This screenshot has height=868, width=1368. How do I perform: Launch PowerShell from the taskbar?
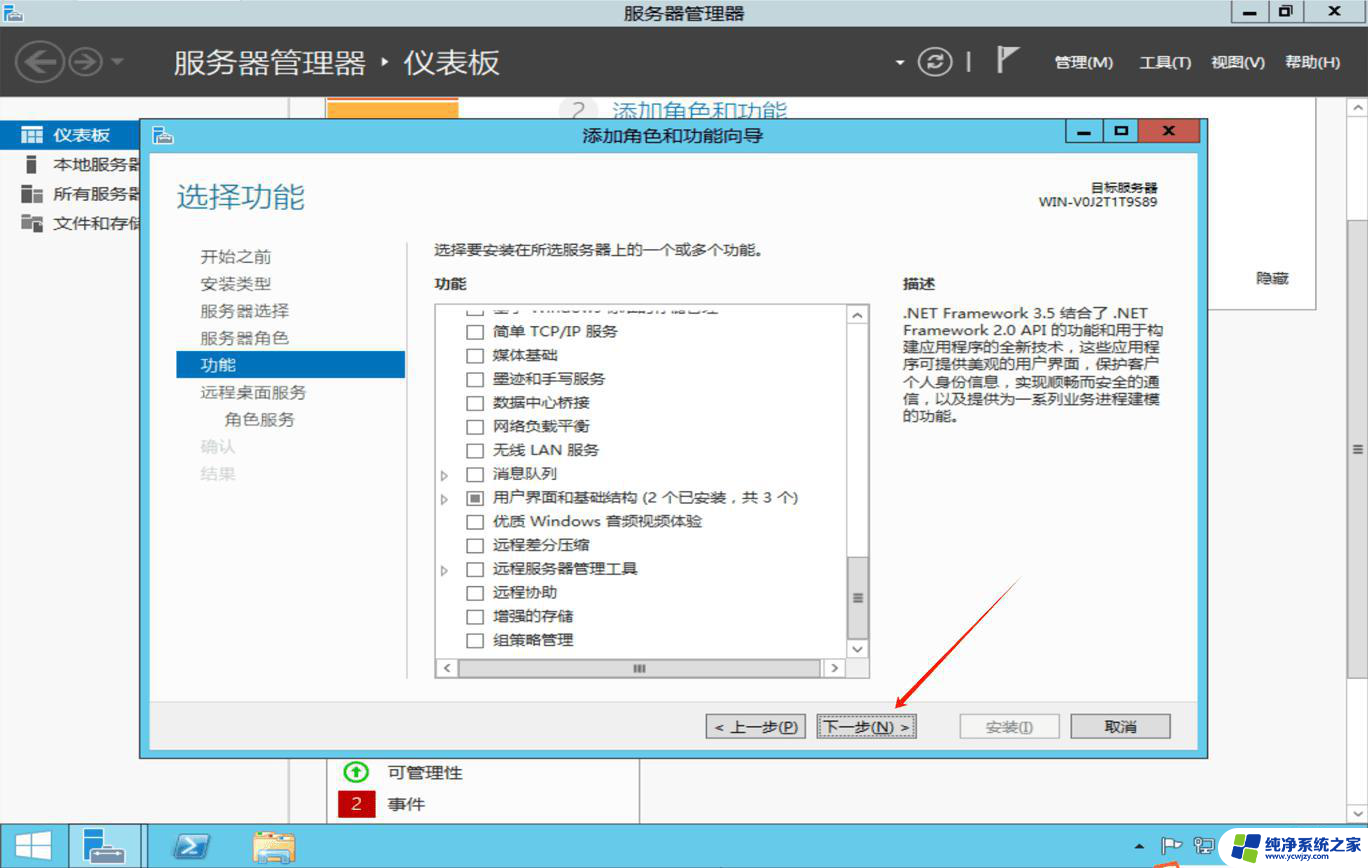pos(191,846)
